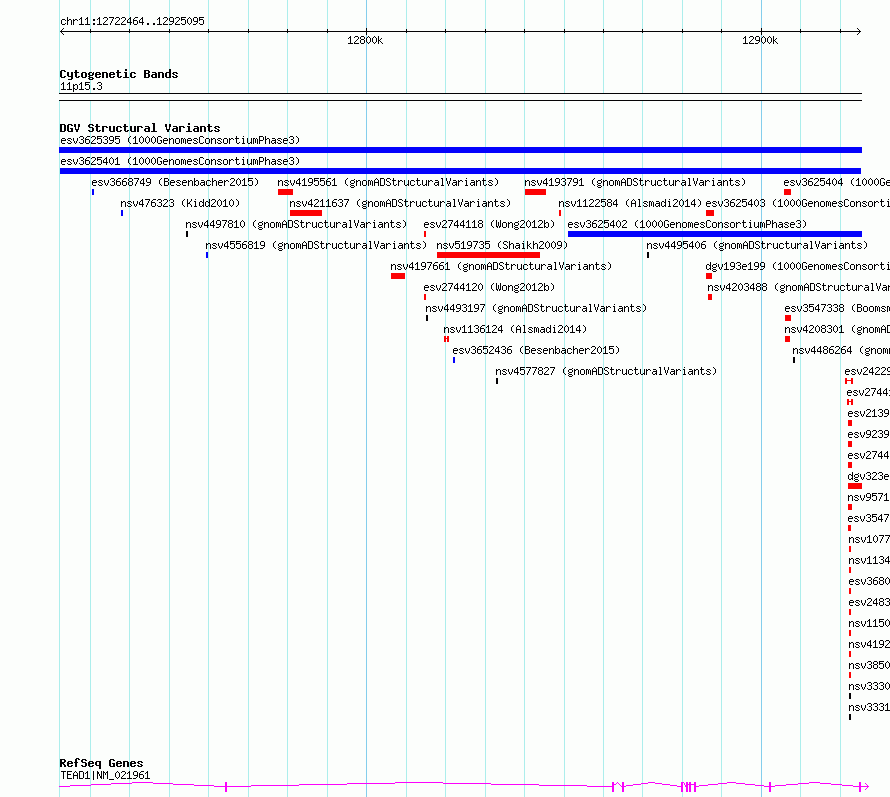Click the DGV Structural Variants track title

pyautogui.click(x=140, y=128)
